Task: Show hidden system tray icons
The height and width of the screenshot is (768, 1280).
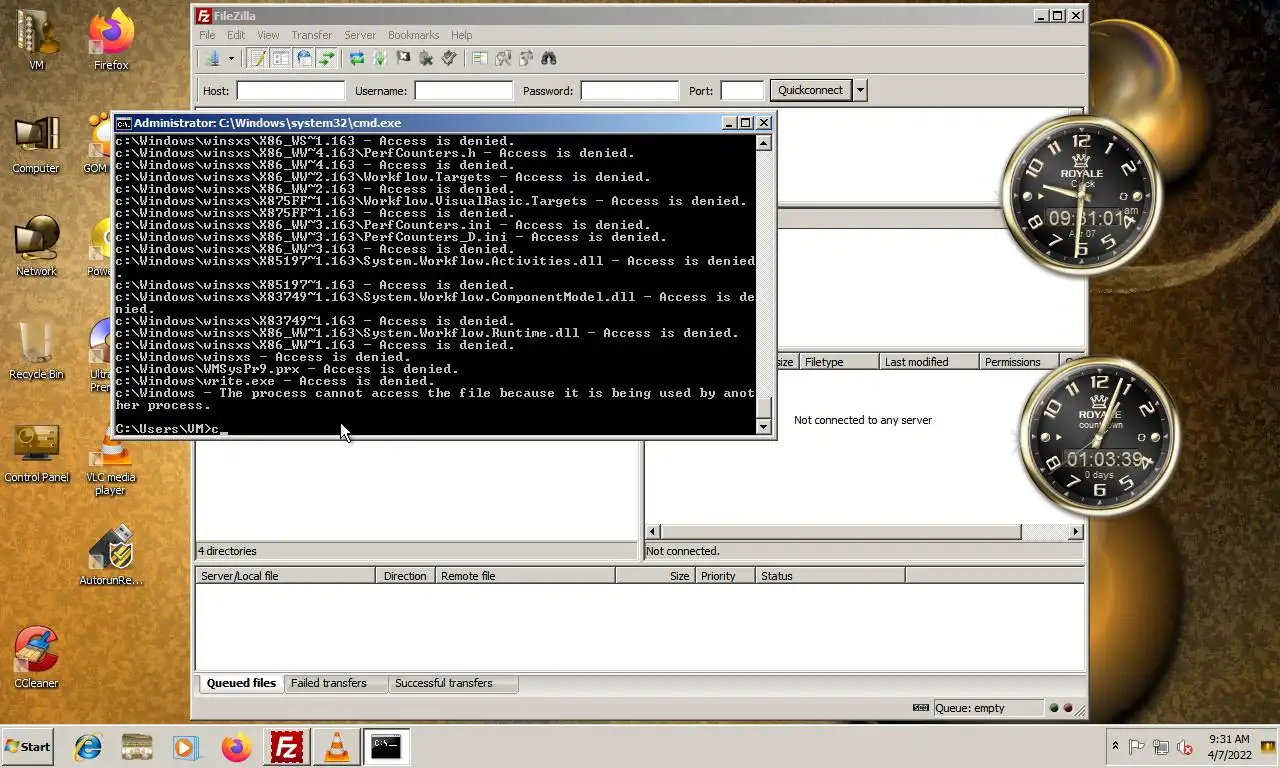Action: [1115, 747]
